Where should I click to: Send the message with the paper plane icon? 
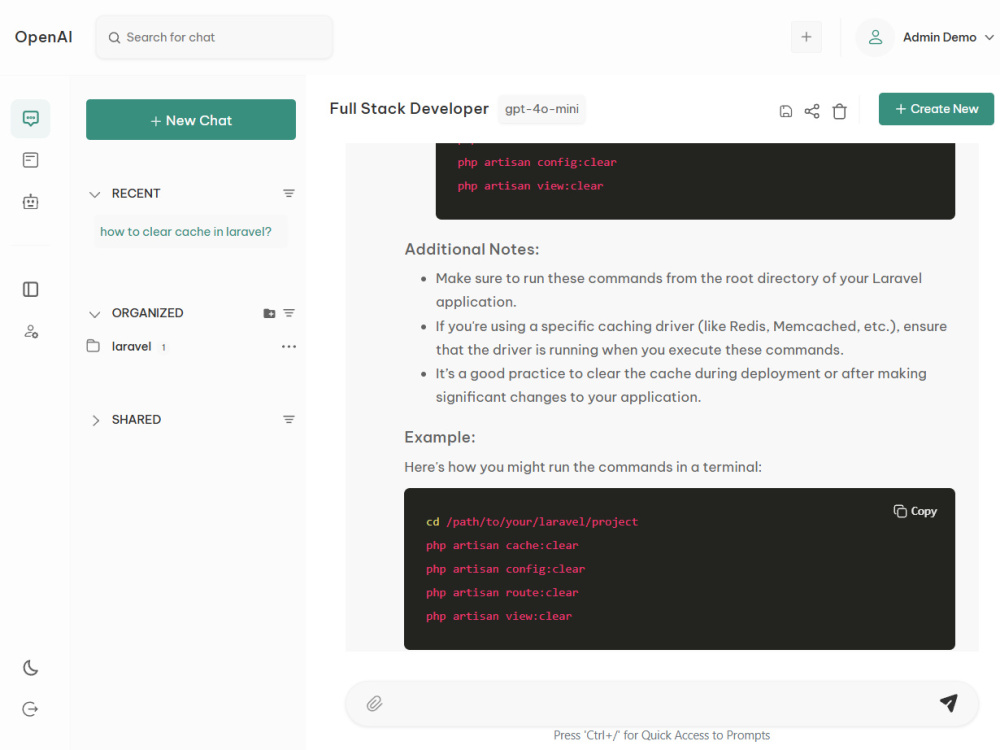coord(948,703)
